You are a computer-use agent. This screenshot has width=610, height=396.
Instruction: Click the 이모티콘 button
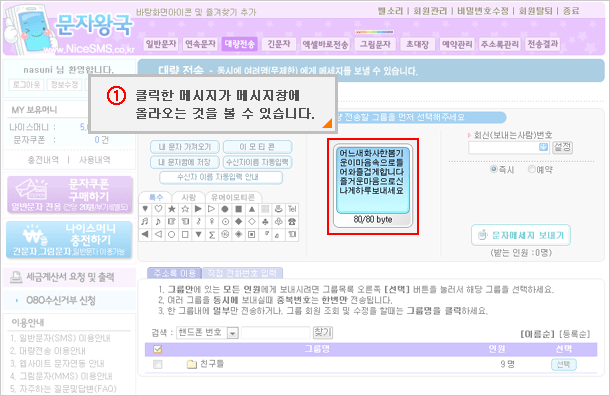(257, 147)
